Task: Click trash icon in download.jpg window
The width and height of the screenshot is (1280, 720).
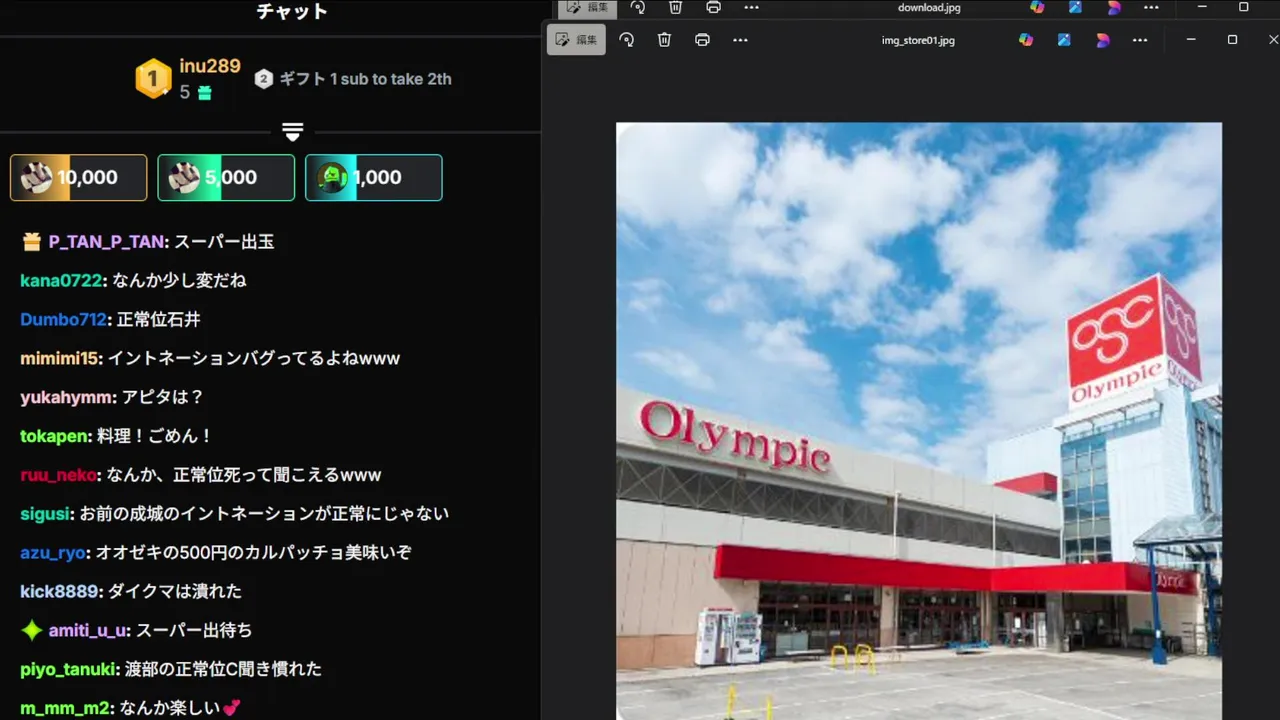Action: pyautogui.click(x=675, y=7)
